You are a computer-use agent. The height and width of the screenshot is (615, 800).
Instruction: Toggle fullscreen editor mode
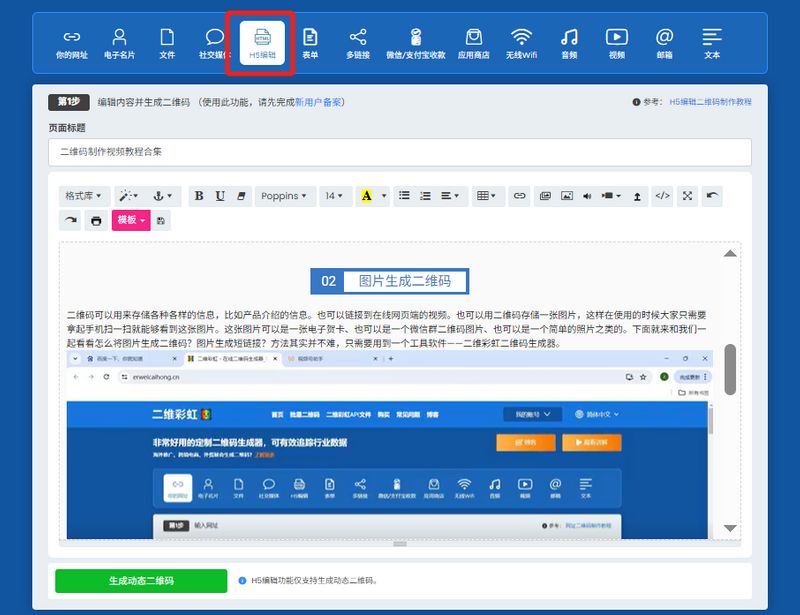[687, 196]
